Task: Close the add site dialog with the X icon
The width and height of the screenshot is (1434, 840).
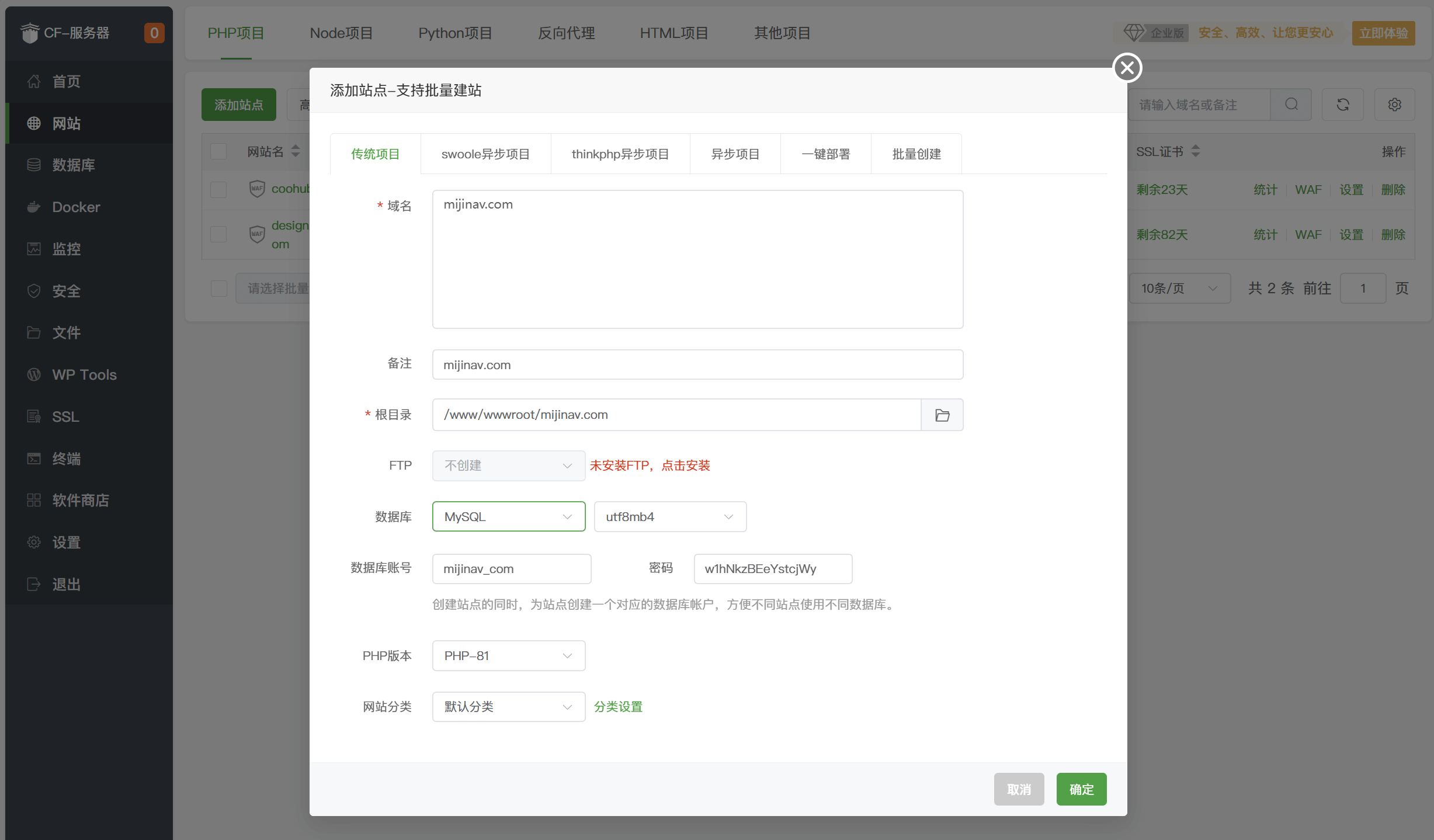Action: click(x=1127, y=68)
